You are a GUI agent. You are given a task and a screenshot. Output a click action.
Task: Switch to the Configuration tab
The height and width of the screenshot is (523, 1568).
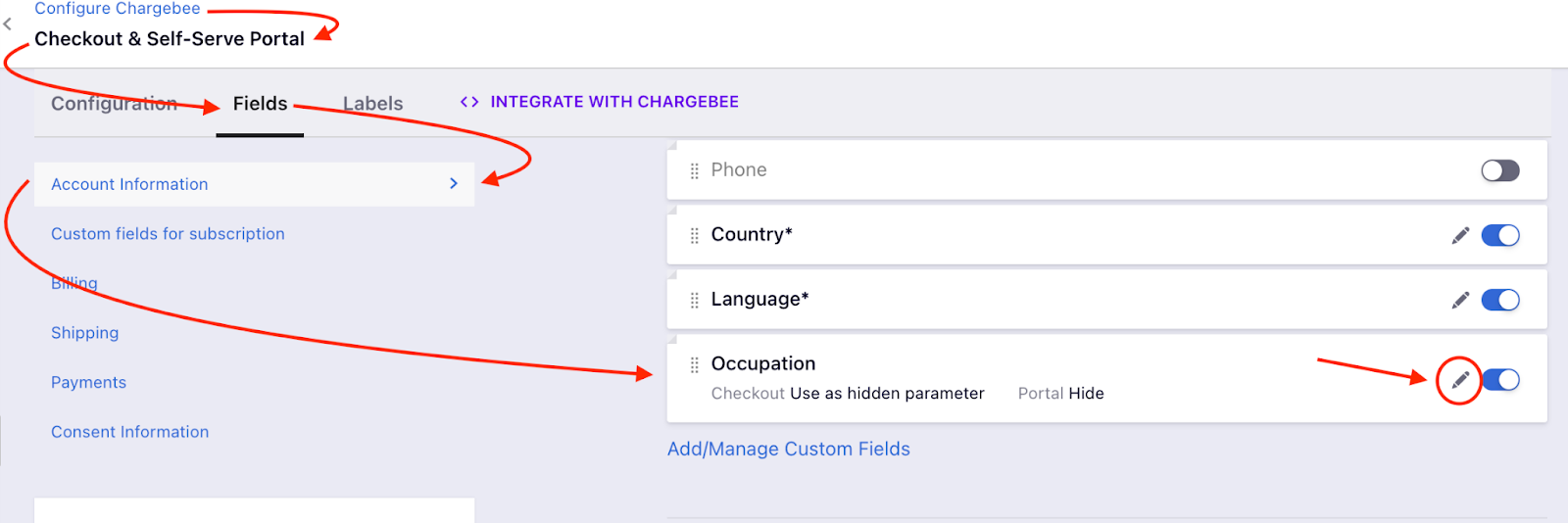click(x=114, y=104)
